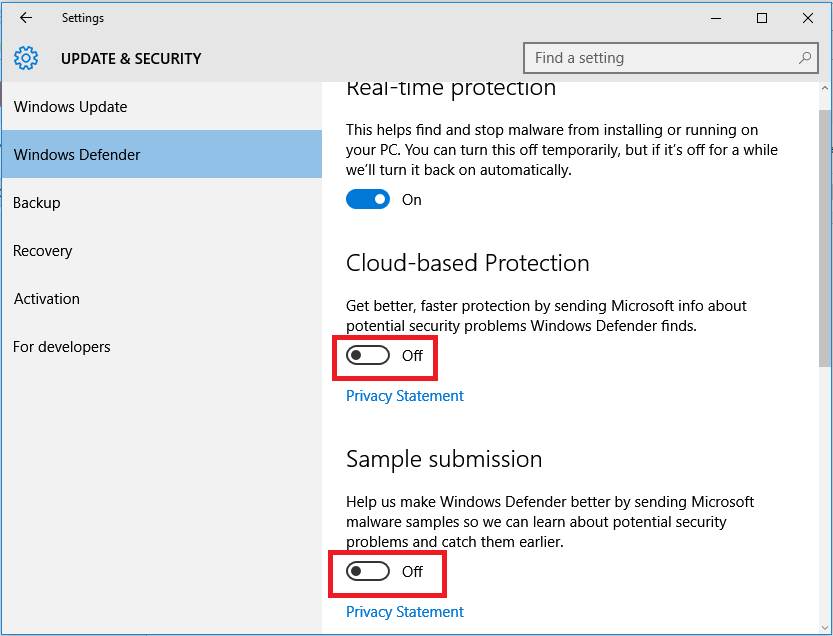The image size is (833, 636).
Task: Click the Cloud-based Protection heading
Action: tap(468, 263)
